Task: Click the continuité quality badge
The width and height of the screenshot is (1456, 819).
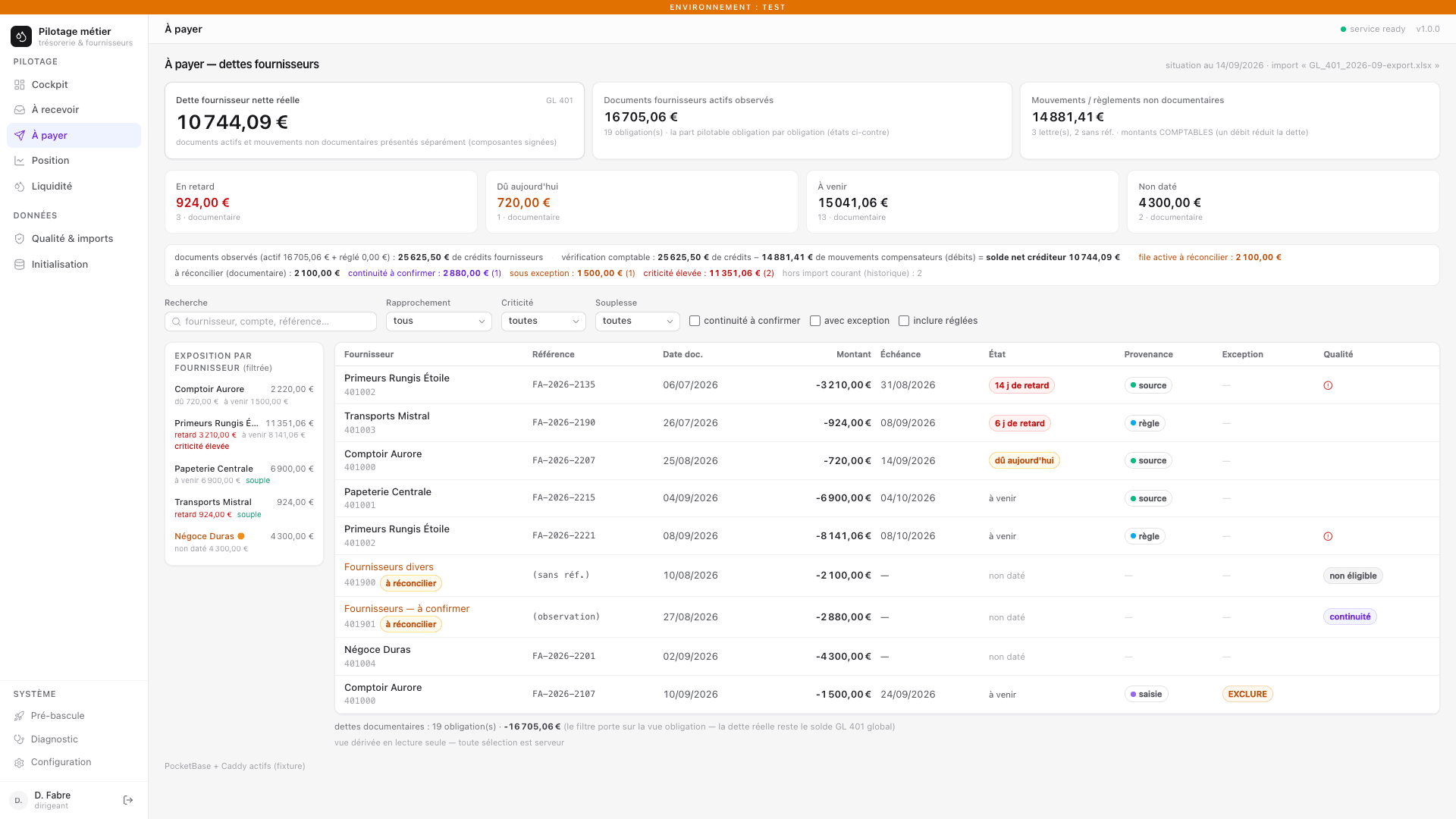Action: (x=1350, y=617)
